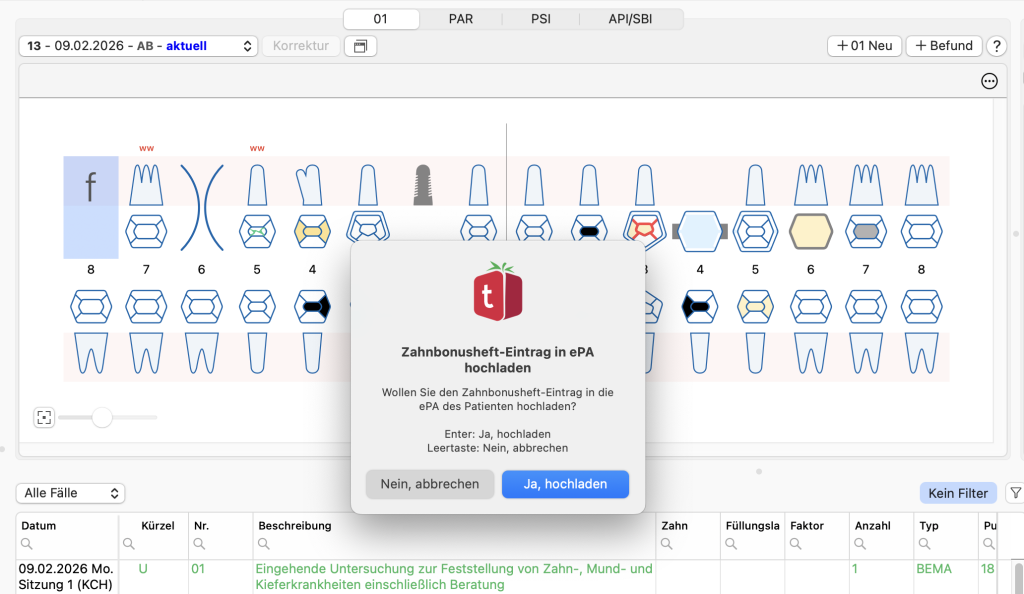Click the fit-to-view zoom icon
Image resolution: width=1024 pixels, height=594 pixels.
(x=43, y=417)
